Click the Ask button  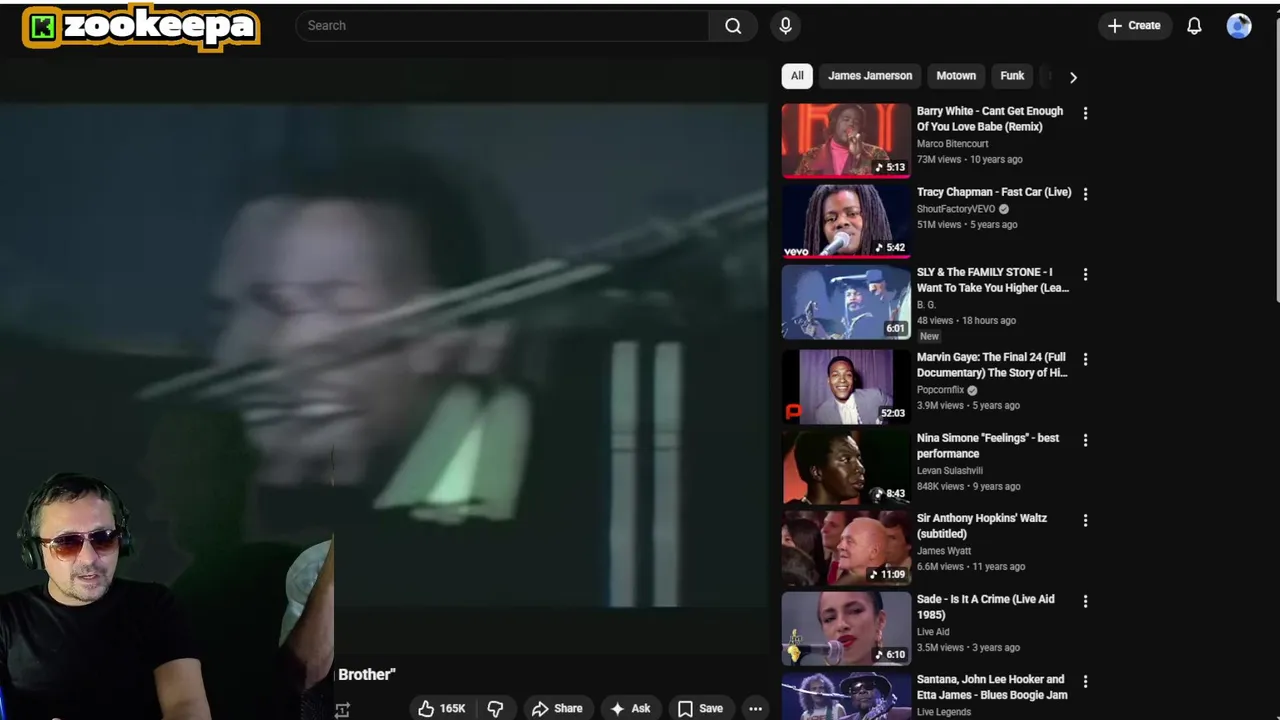tap(630, 708)
